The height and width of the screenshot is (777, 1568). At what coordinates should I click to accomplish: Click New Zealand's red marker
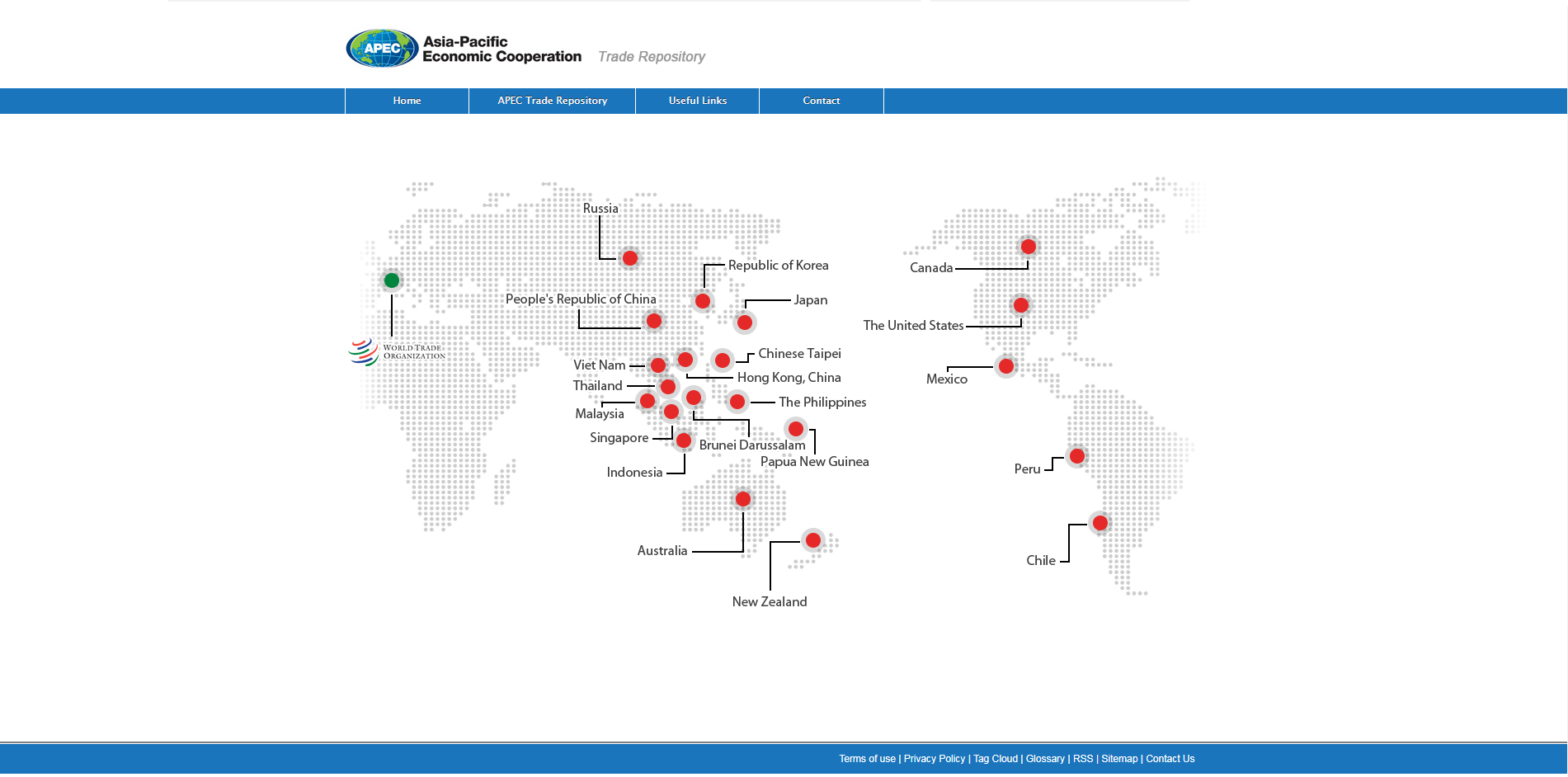pos(813,540)
